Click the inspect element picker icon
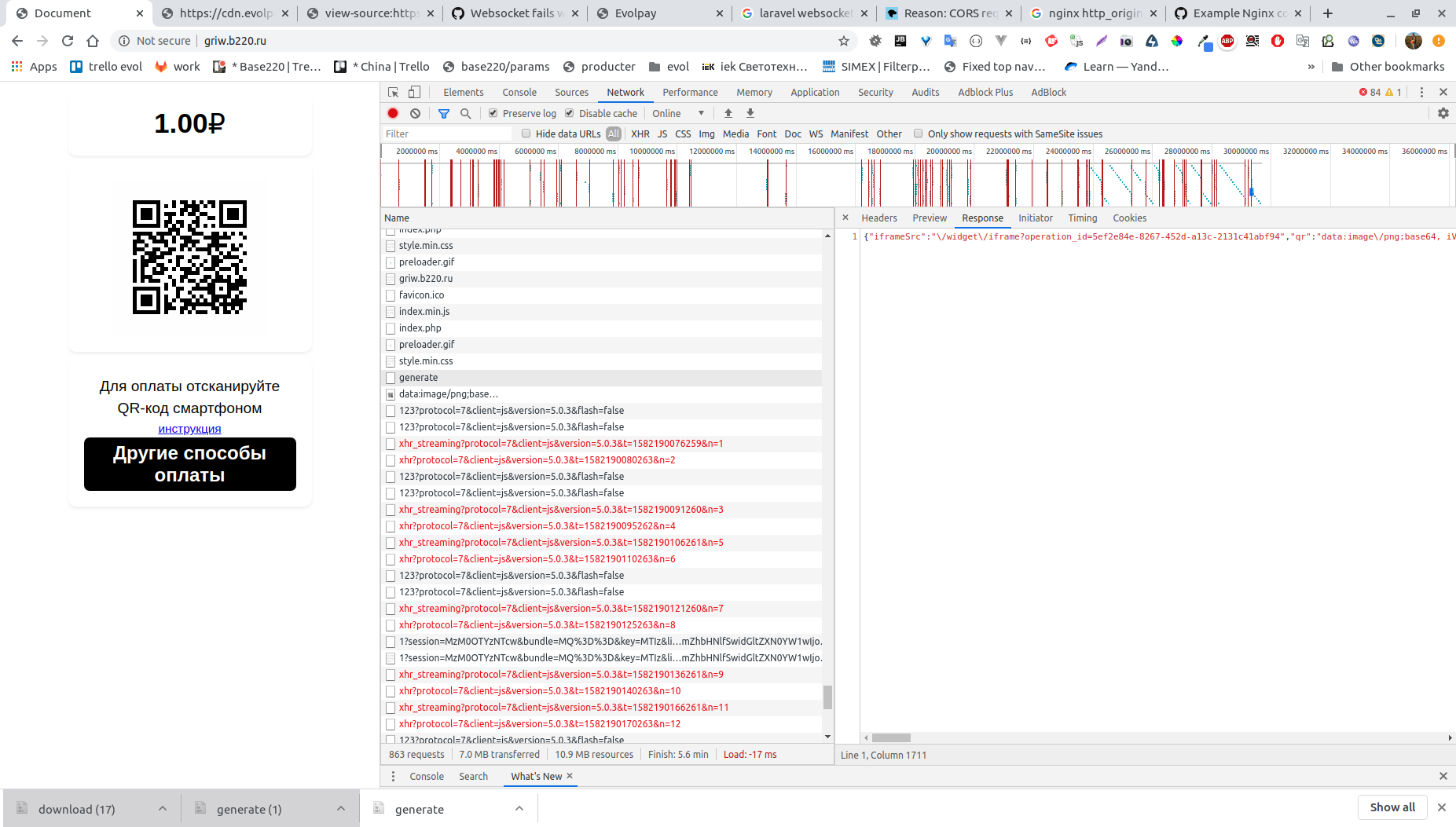The image size is (1456, 827). click(x=394, y=92)
